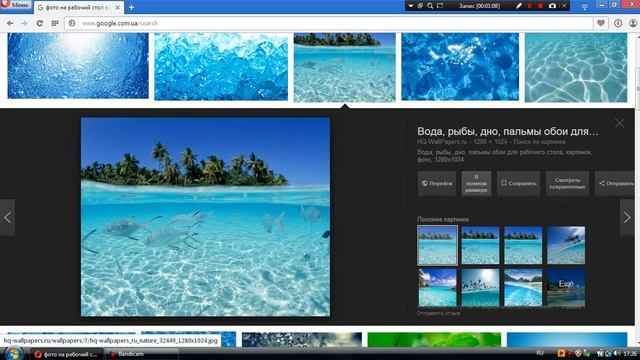The width and height of the screenshot is (640, 360).
Task: Click the site info globe icon in address bar
Action: [x=72, y=23]
